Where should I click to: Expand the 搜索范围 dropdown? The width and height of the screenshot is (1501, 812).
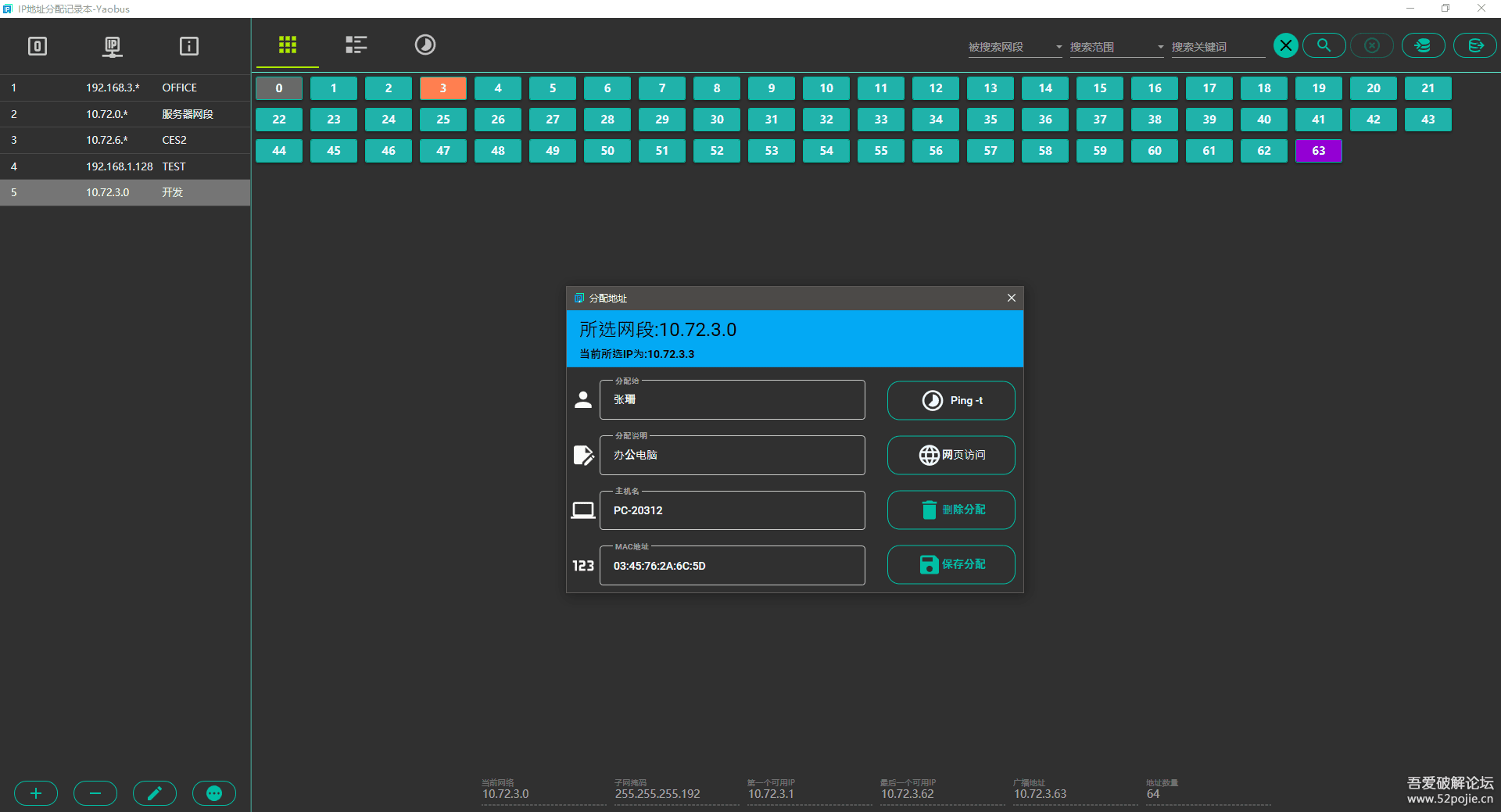(x=1116, y=47)
